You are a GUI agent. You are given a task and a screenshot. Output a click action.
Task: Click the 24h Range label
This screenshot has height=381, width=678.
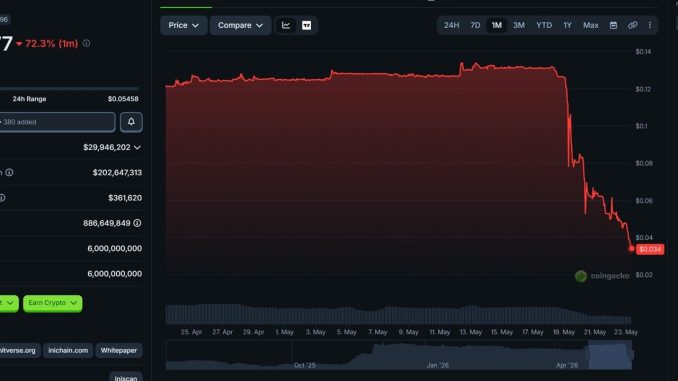(x=29, y=99)
